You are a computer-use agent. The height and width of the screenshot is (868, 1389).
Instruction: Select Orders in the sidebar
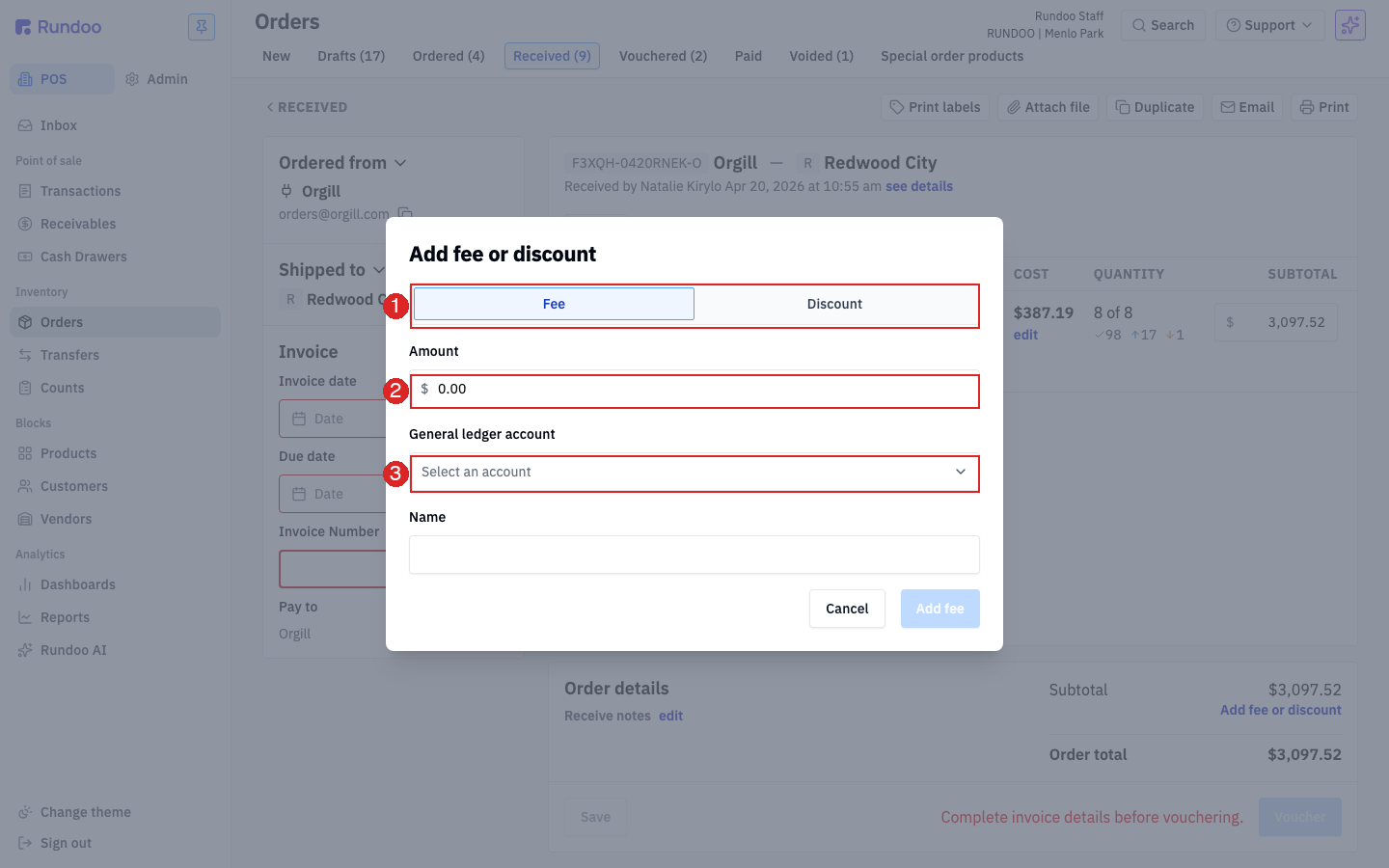[115, 322]
